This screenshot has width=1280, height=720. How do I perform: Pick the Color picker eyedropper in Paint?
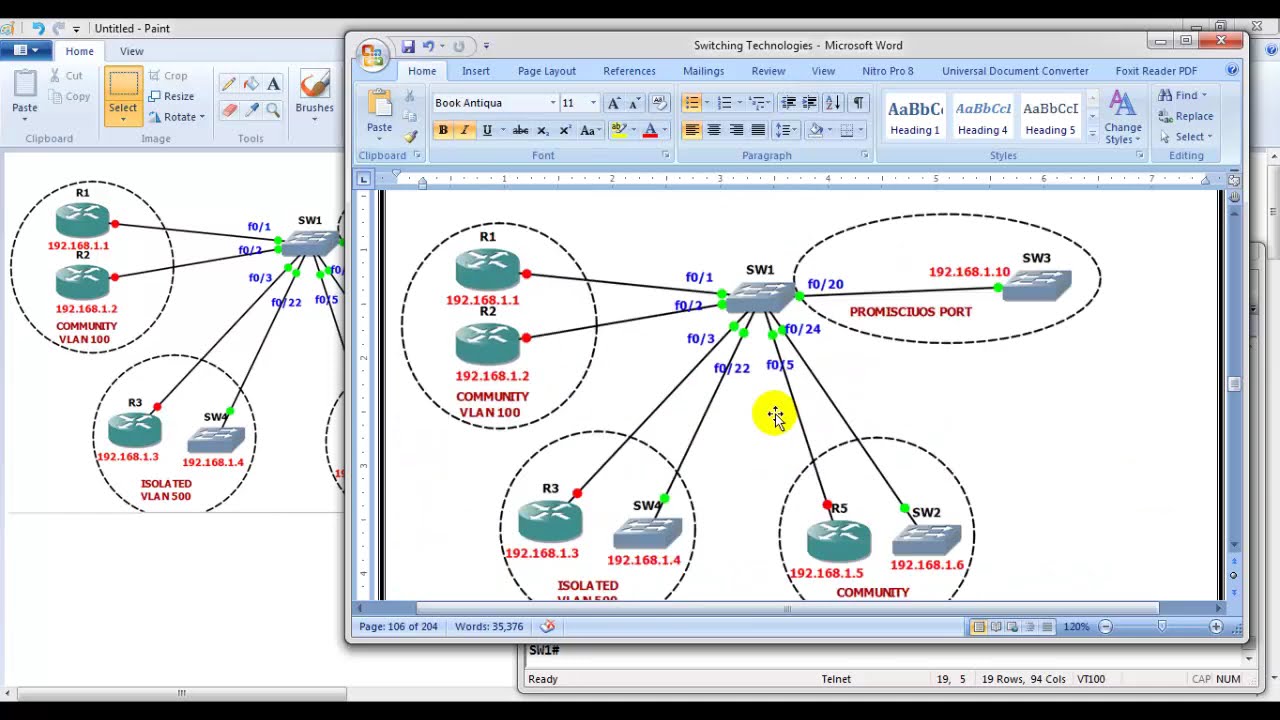[x=251, y=110]
